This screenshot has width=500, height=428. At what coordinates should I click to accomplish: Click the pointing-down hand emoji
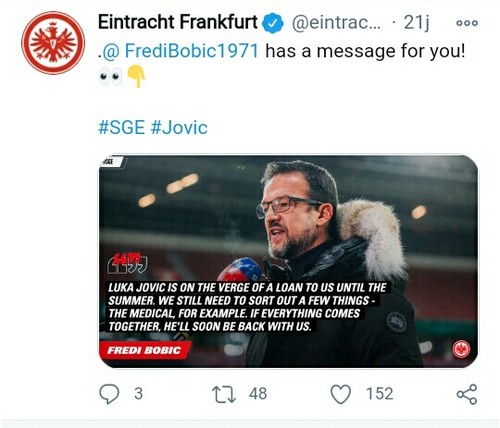click(137, 76)
